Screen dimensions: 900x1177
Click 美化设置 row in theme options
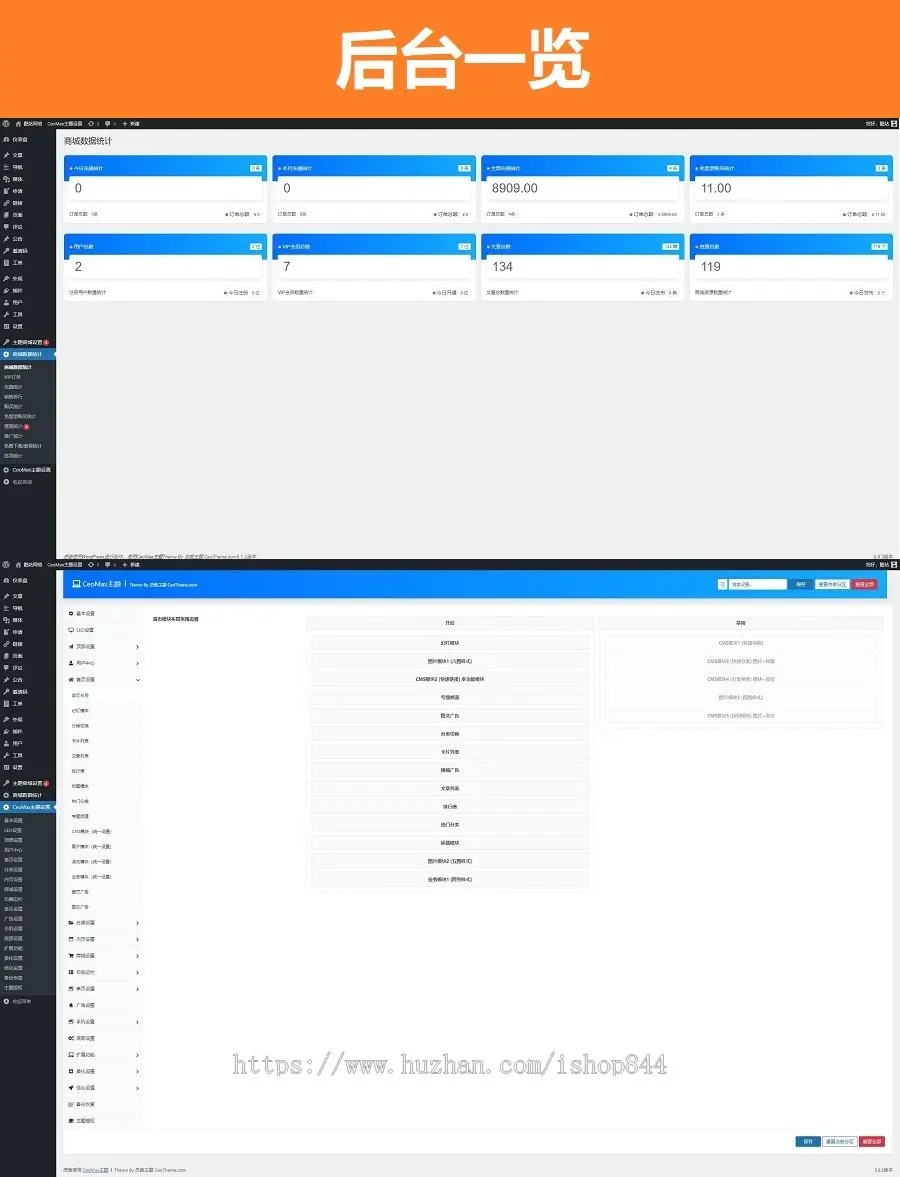coord(104,1071)
